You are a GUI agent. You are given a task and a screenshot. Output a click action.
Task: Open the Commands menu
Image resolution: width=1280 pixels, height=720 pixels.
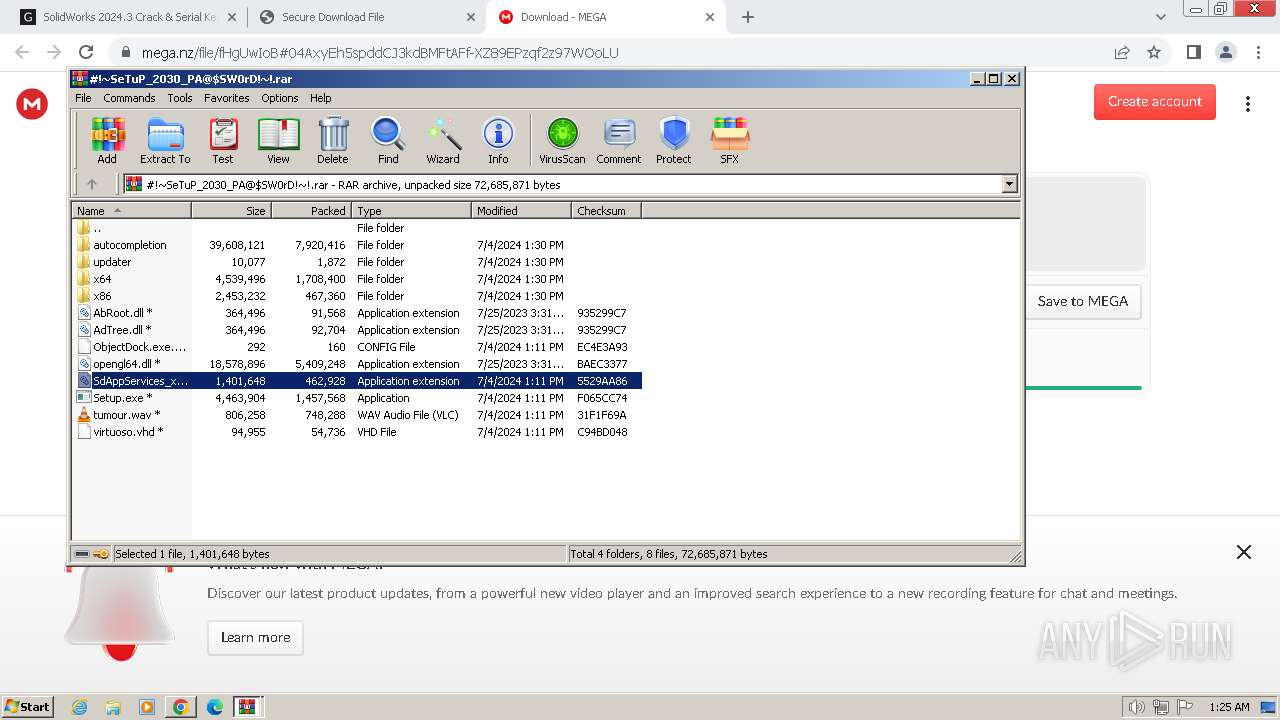click(x=129, y=98)
